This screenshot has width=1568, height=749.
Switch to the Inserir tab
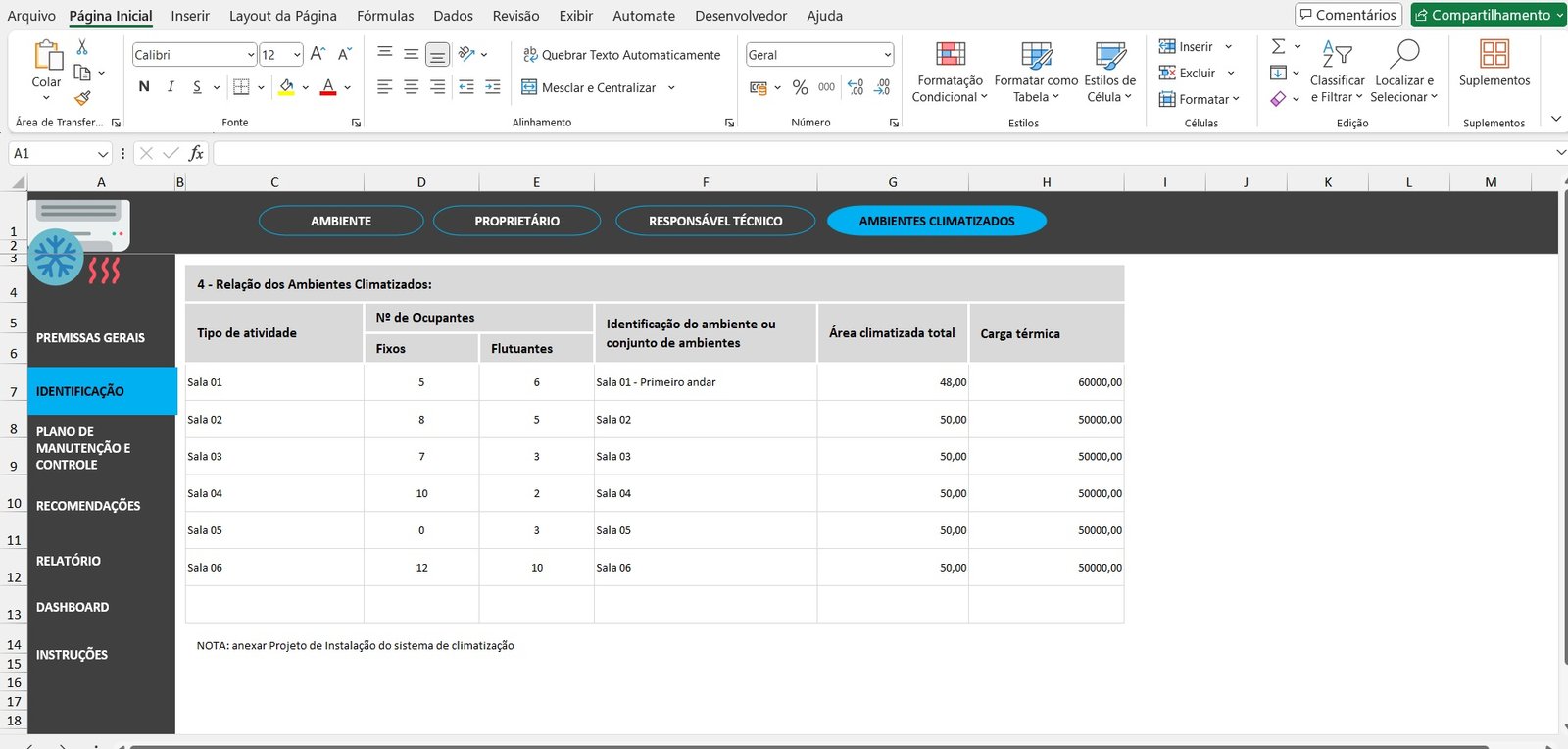click(x=190, y=16)
